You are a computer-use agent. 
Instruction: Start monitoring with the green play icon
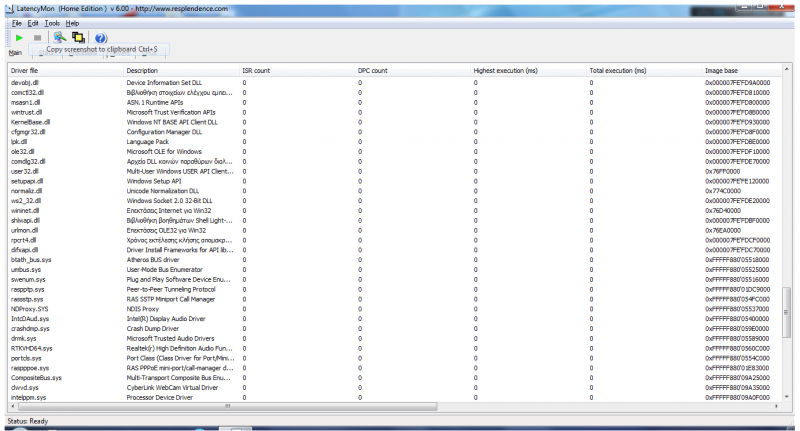click(18, 38)
